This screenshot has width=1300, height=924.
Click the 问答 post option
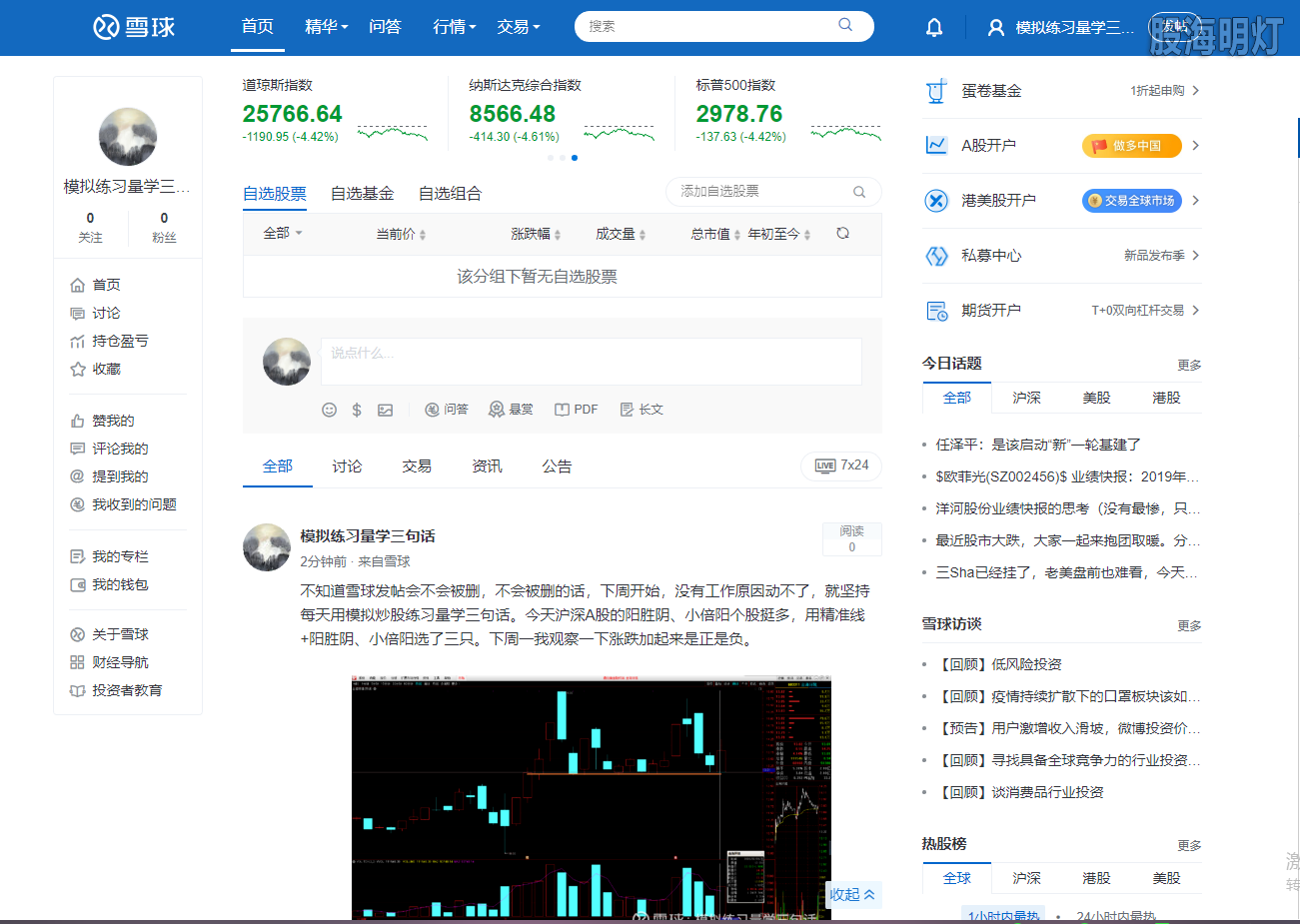(x=447, y=410)
